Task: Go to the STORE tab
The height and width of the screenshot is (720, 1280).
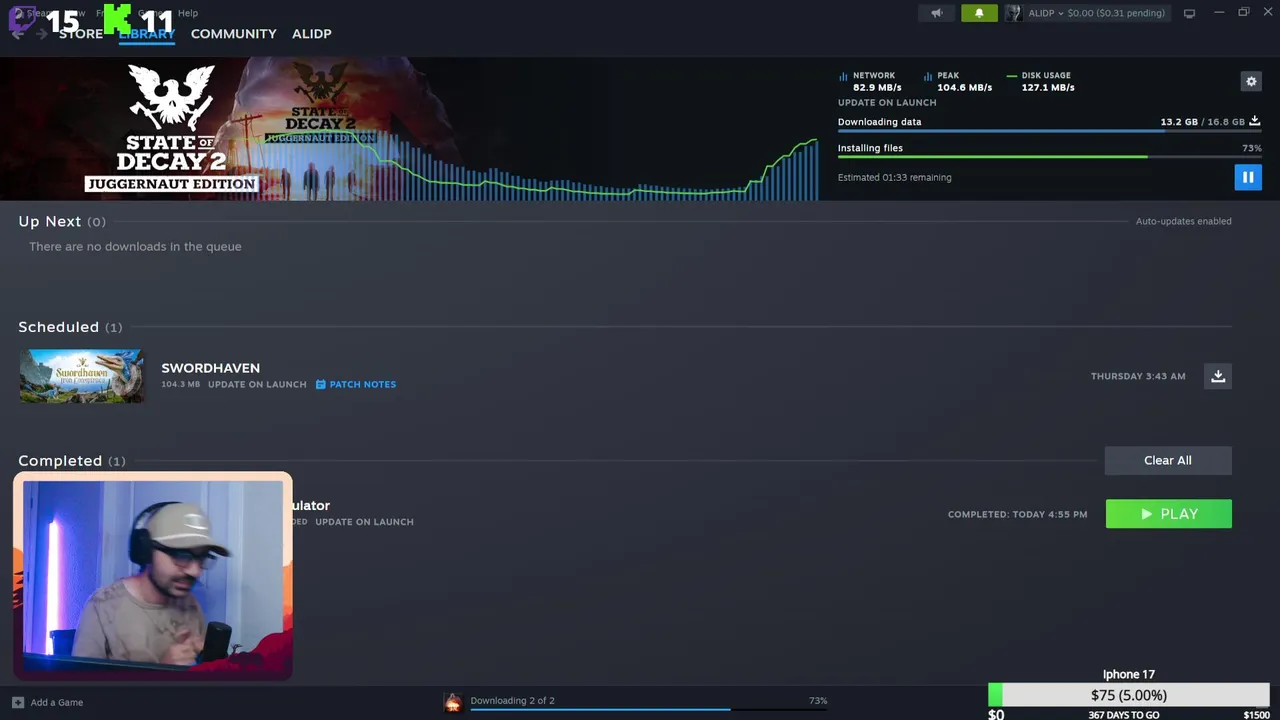Action: click(81, 33)
